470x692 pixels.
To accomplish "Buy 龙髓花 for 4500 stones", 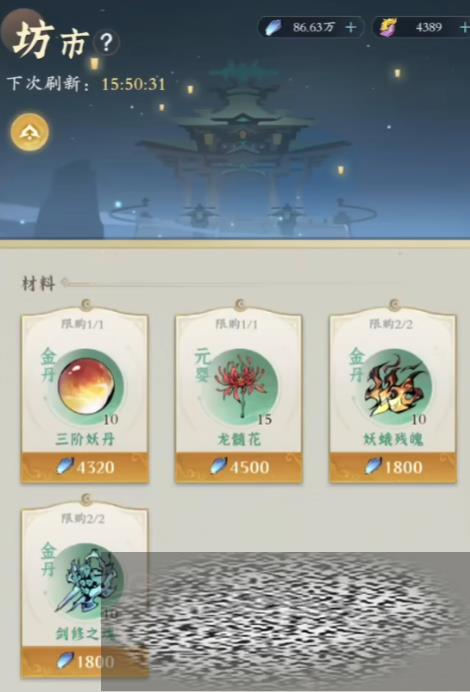I will (x=239, y=467).
